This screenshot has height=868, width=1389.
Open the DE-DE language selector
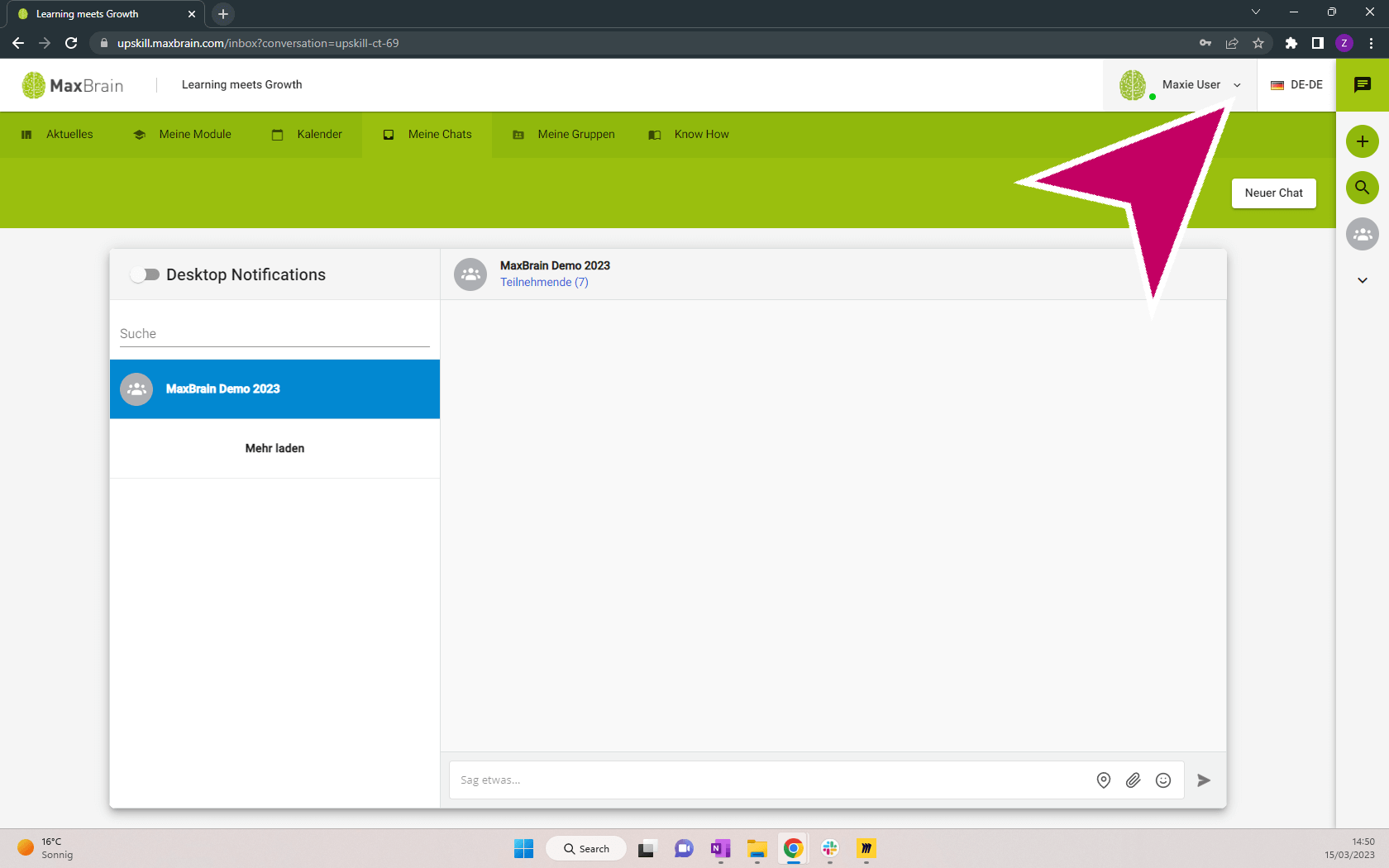click(x=1296, y=84)
